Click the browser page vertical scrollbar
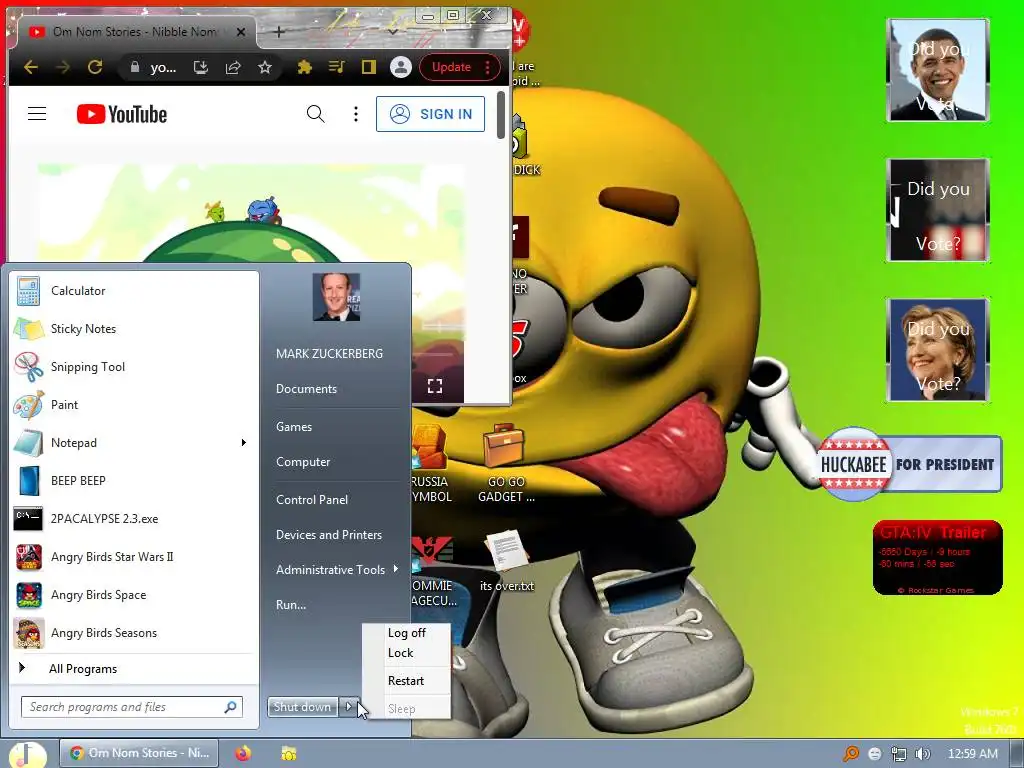1024x768 pixels. [501, 115]
